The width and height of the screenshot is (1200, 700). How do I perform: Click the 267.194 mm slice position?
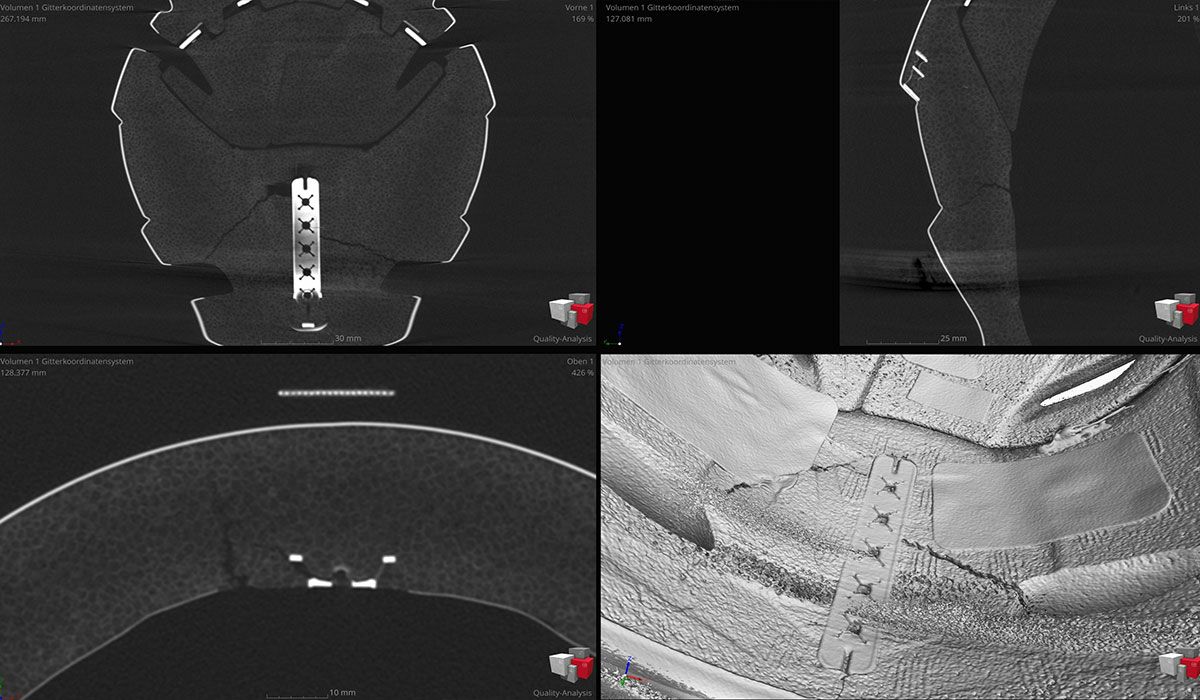click(24, 19)
